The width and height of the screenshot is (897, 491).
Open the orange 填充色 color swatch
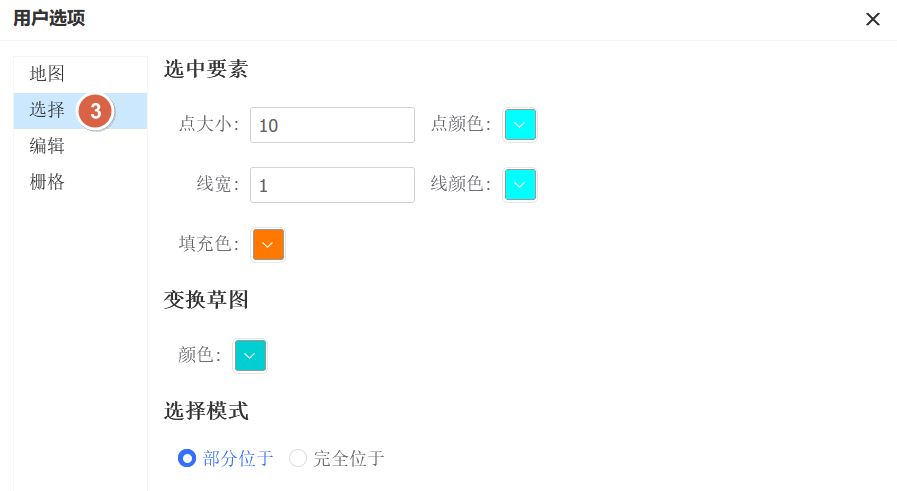click(268, 245)
